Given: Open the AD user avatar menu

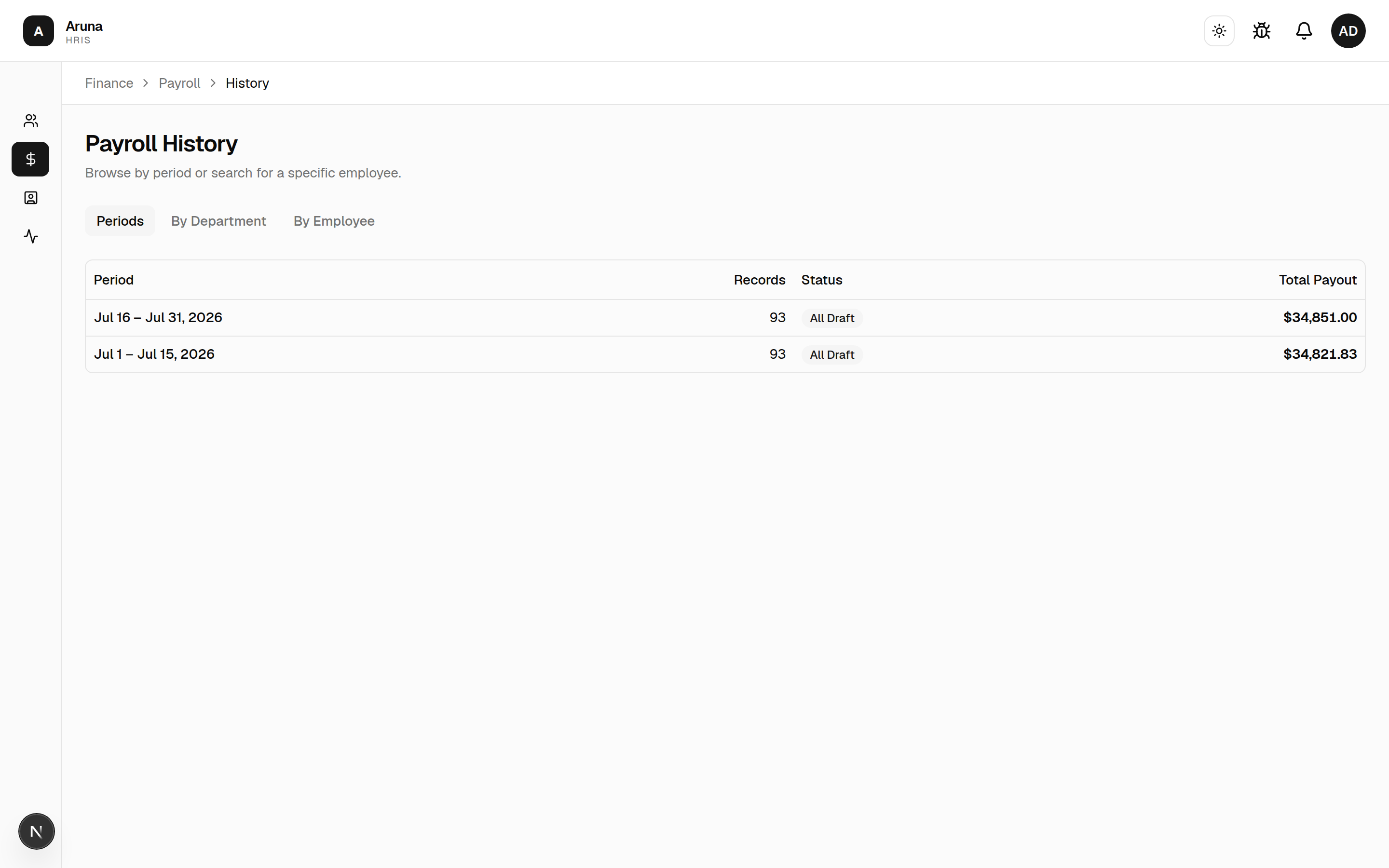Looking at the screenshot, I should (1348, 31).
